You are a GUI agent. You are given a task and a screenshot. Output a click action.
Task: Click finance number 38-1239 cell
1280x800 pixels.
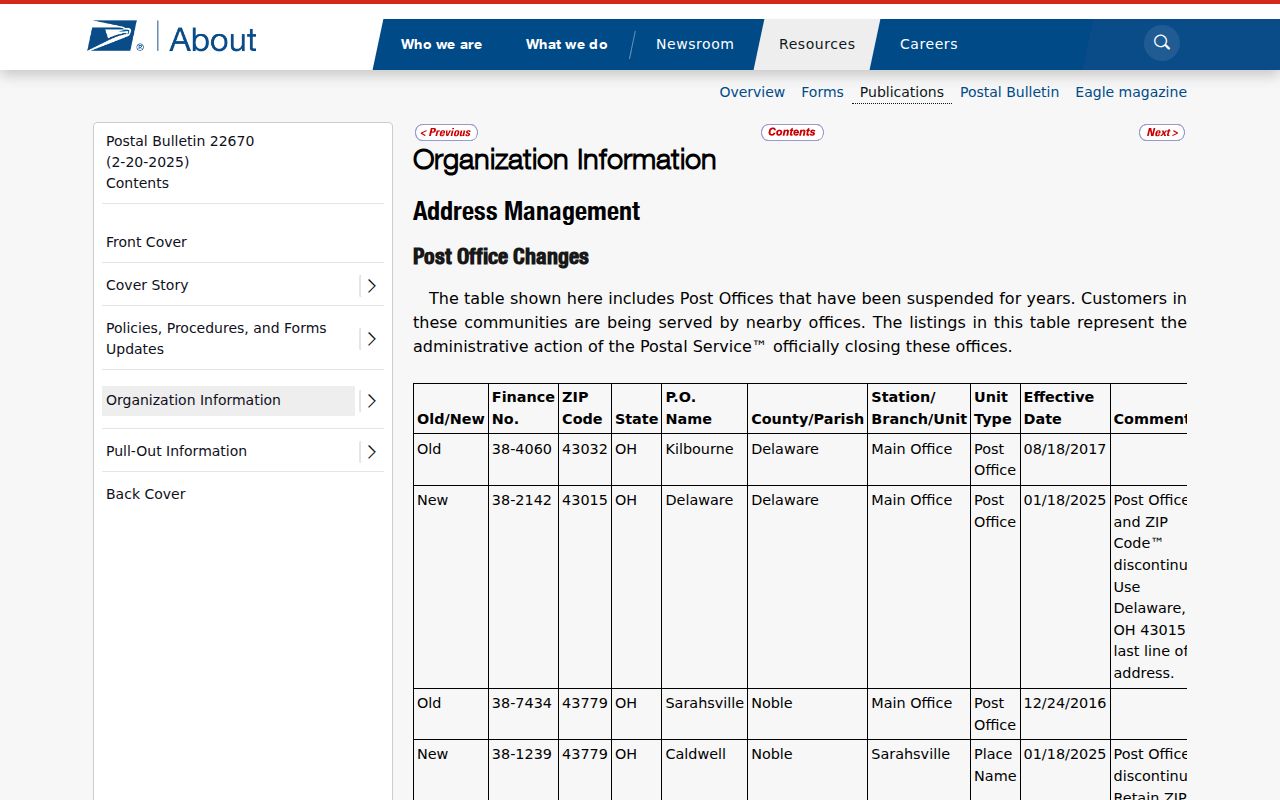(522, 770)
